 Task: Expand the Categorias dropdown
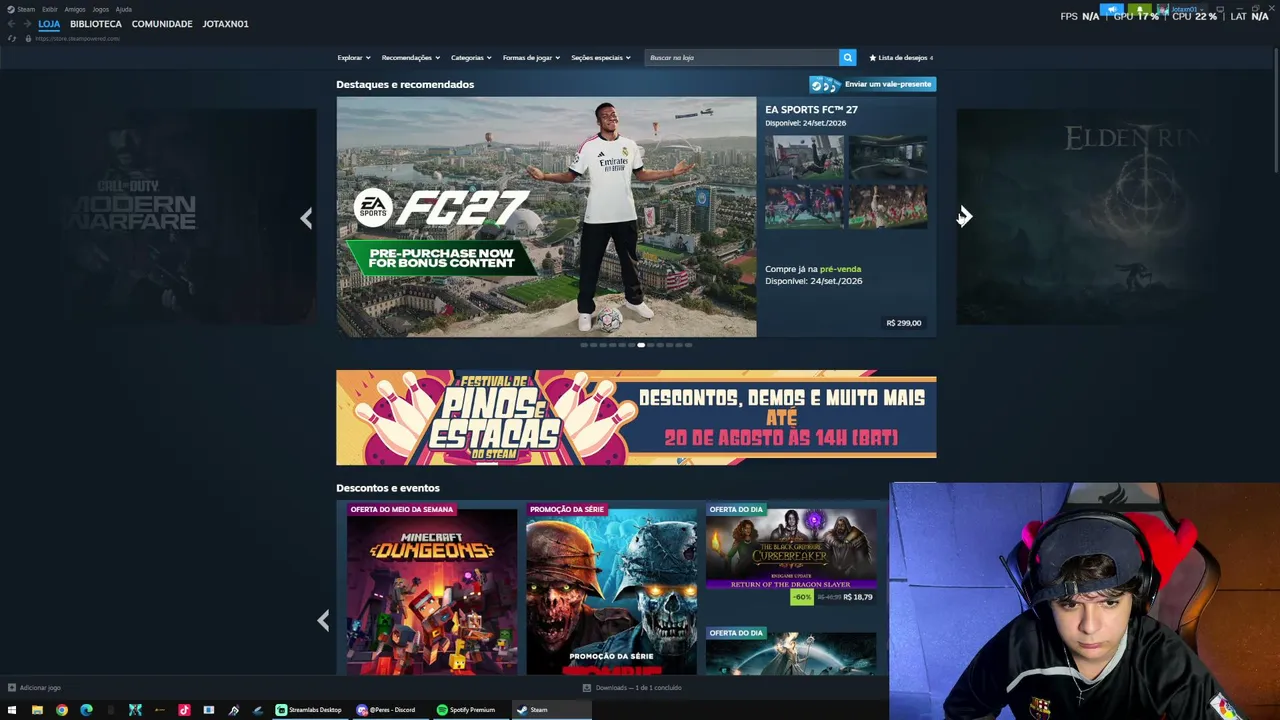(471, 58)
